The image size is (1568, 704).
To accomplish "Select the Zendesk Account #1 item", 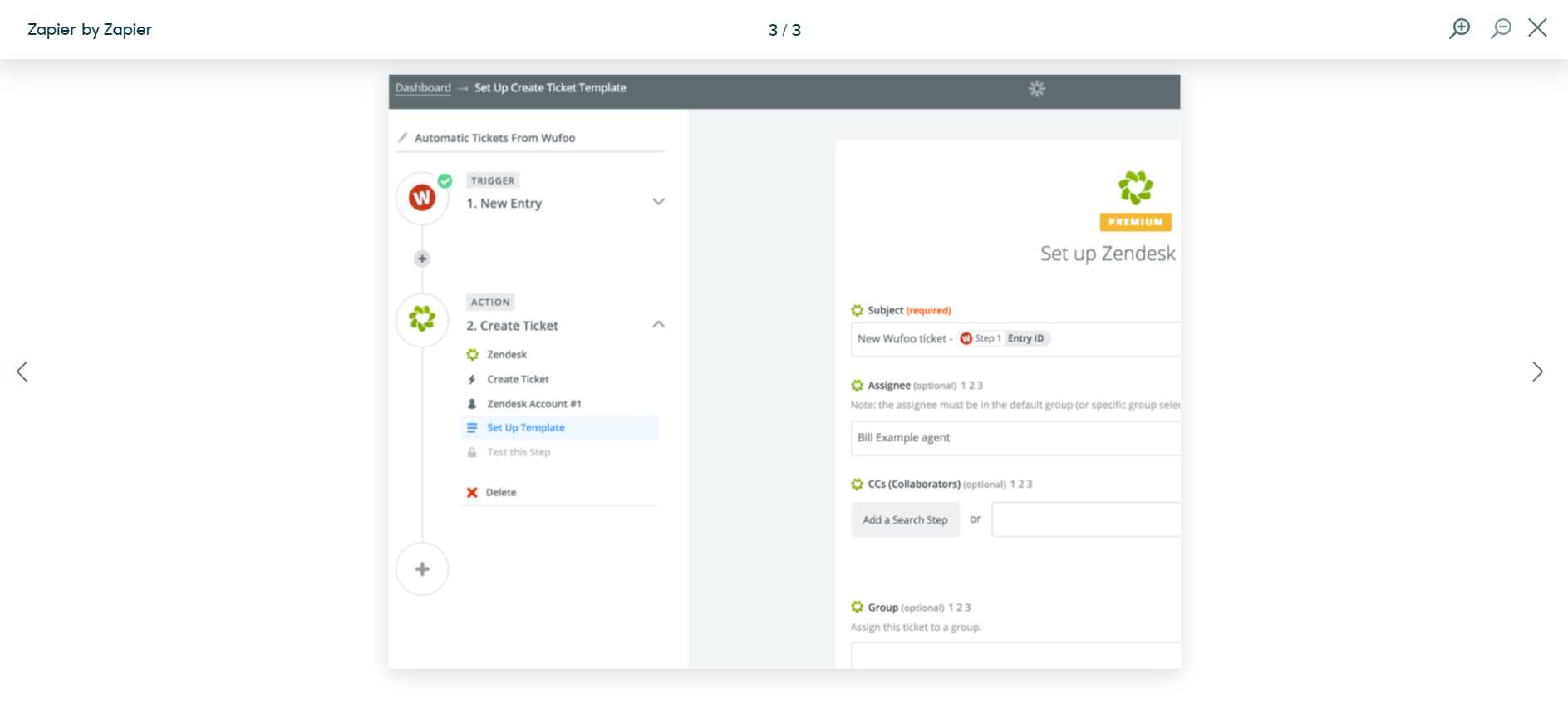I will click(533, 404).
